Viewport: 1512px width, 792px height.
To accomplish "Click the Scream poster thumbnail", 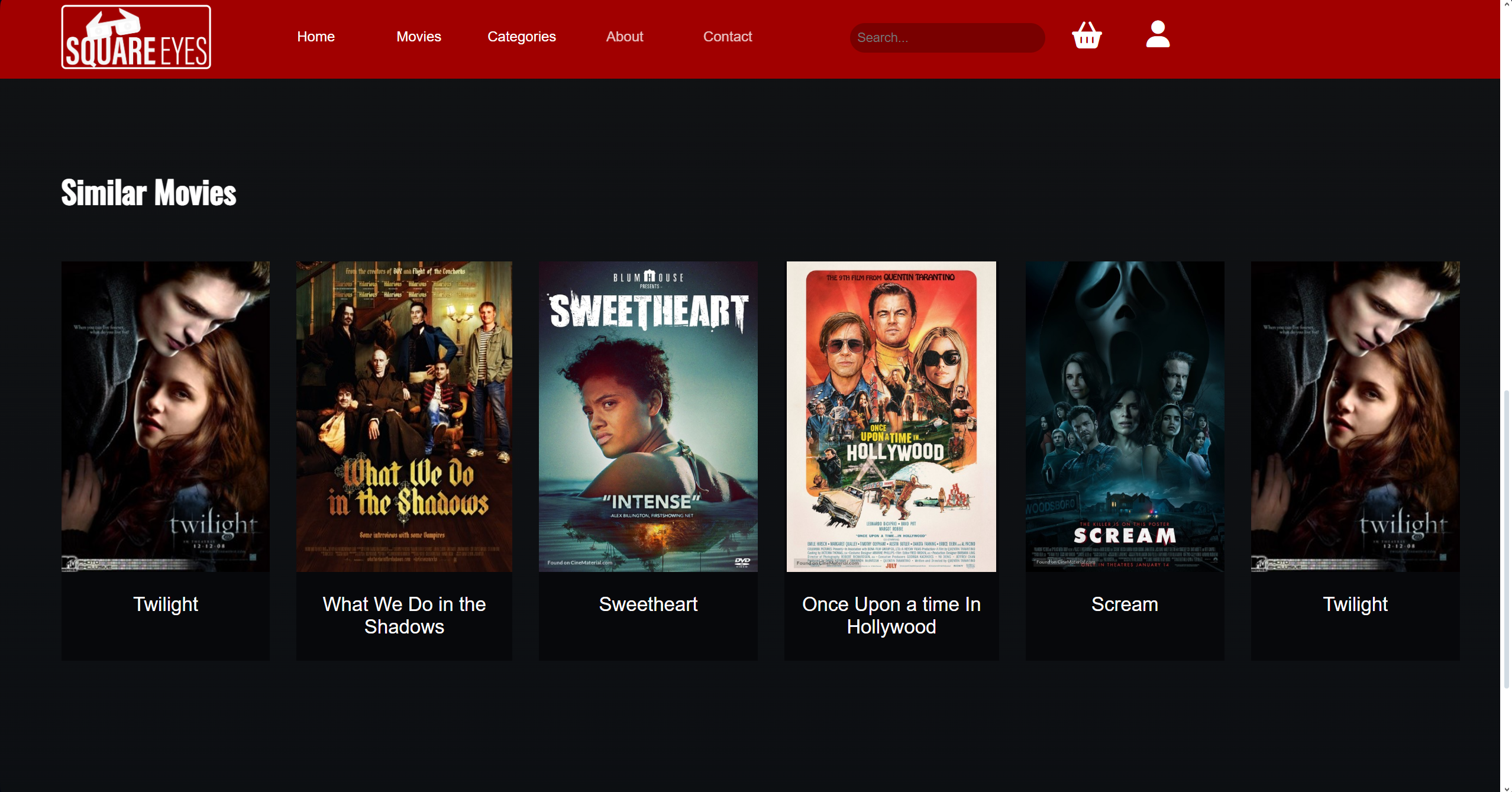I will [x=1124, y=416].
